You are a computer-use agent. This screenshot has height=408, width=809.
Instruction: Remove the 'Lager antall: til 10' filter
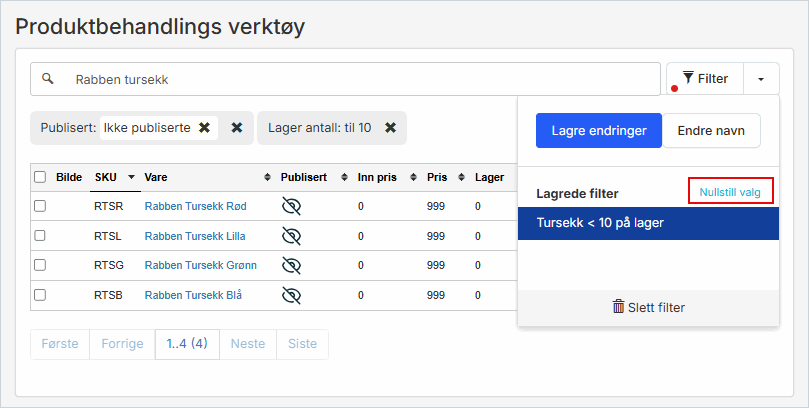pos(391,128)
